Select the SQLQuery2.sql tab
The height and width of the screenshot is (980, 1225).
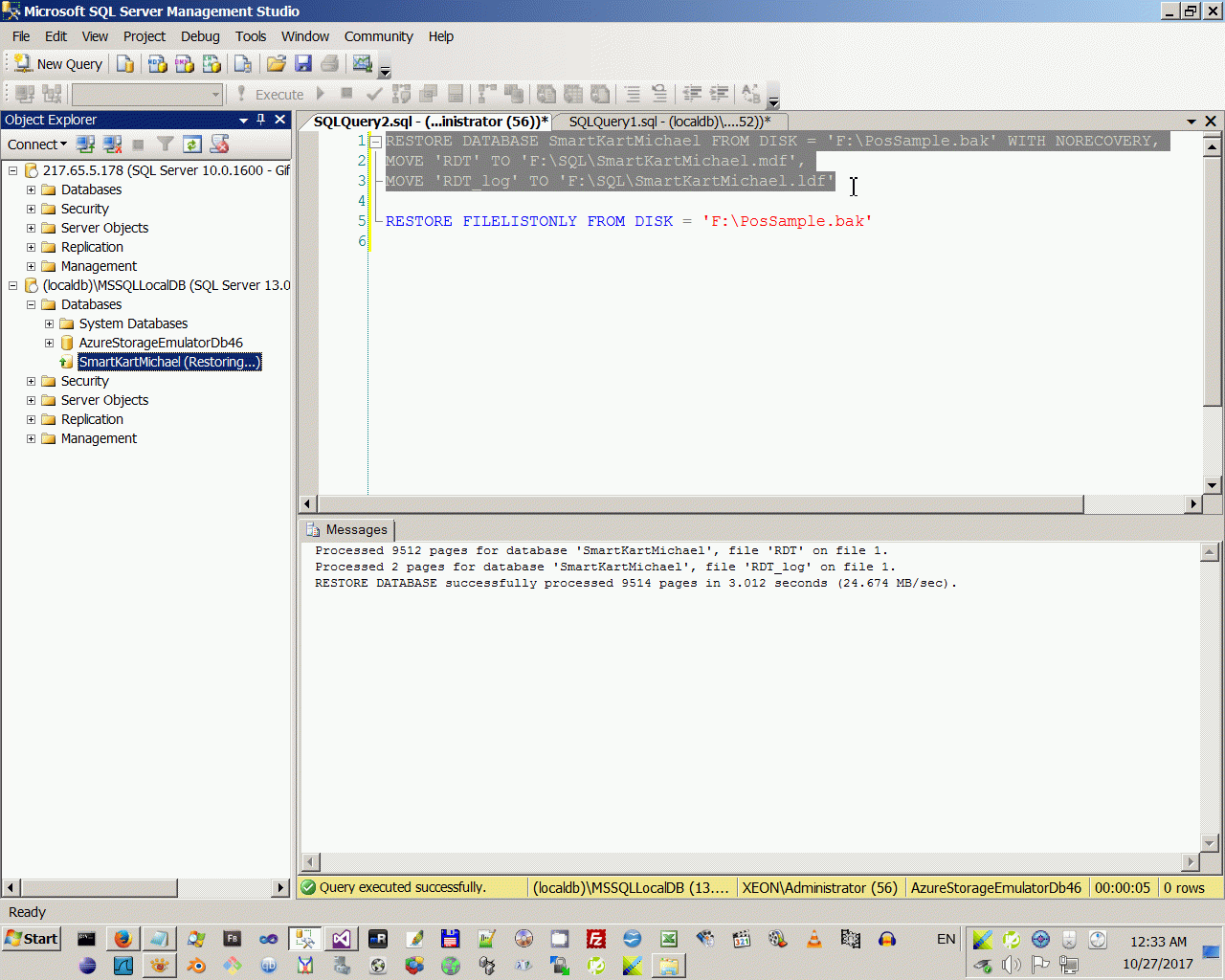pos(431,122)
